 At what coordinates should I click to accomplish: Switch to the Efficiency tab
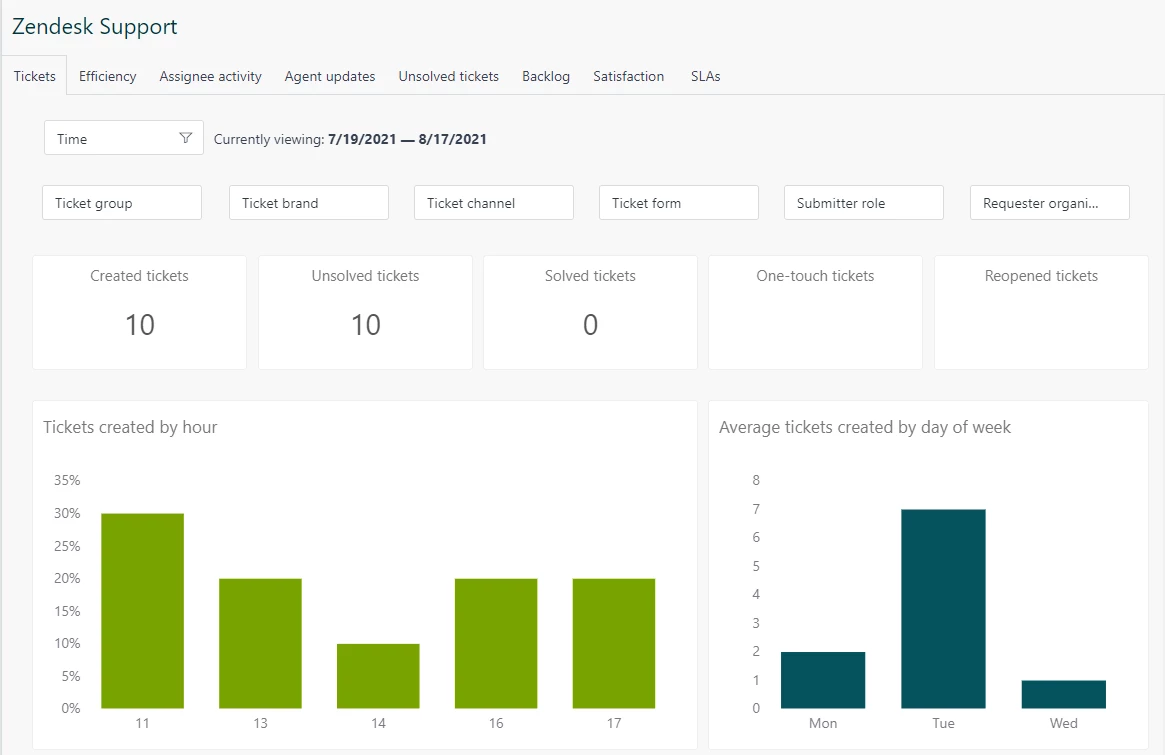(108, 76)
